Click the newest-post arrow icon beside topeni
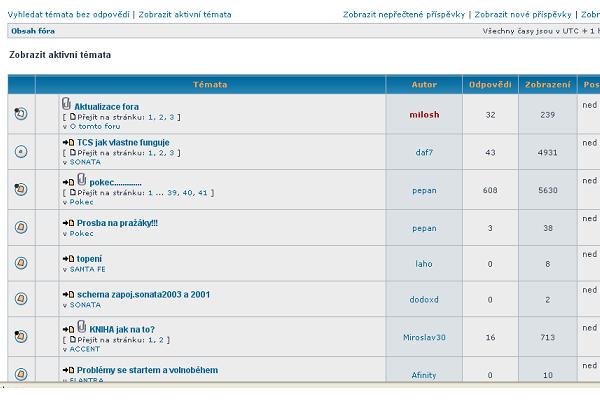Viewport: 600px width, 400px height. [x=68, y=259]
